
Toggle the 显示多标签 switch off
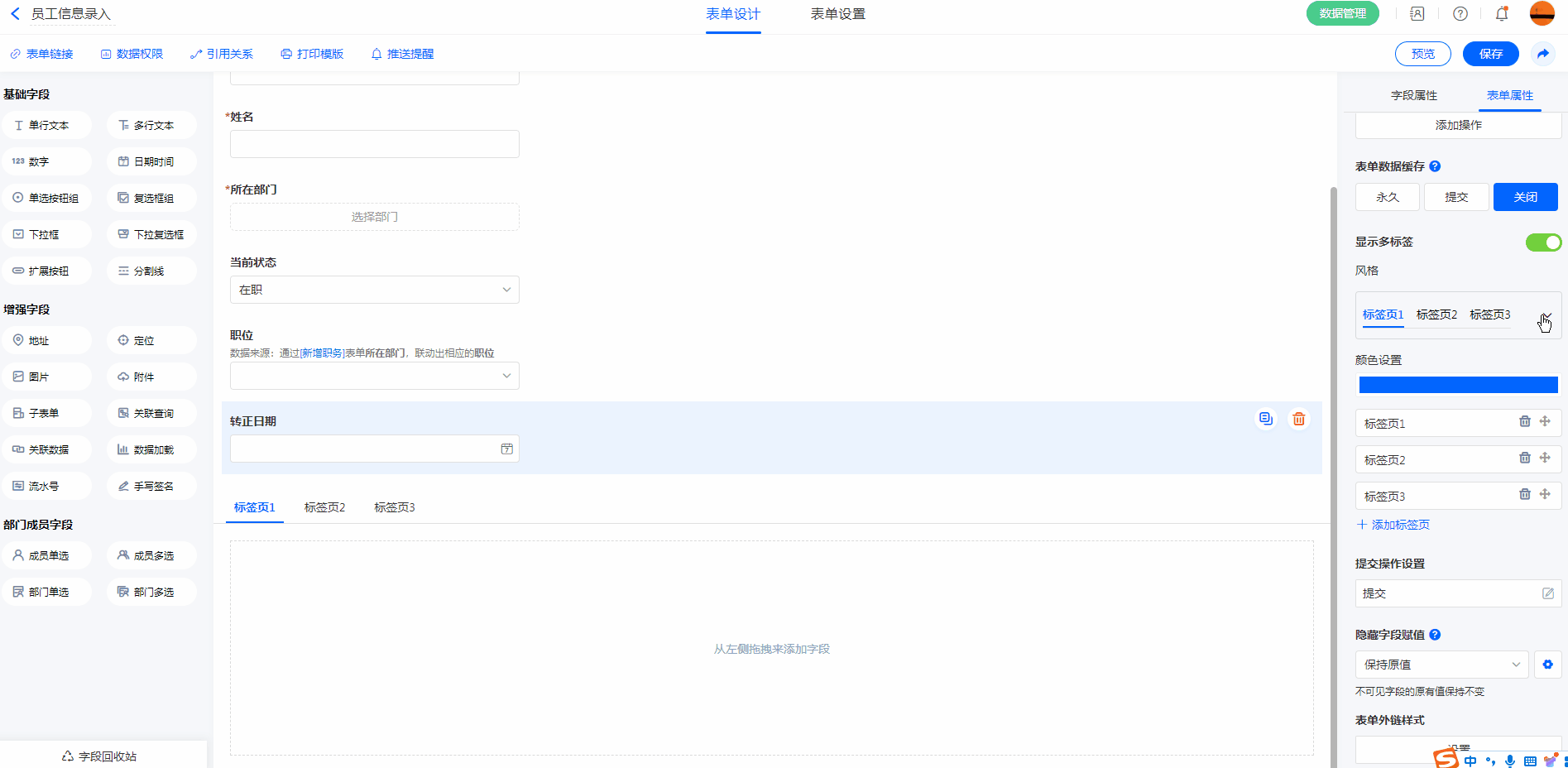pyautogui.click(x=1542, y=242)
